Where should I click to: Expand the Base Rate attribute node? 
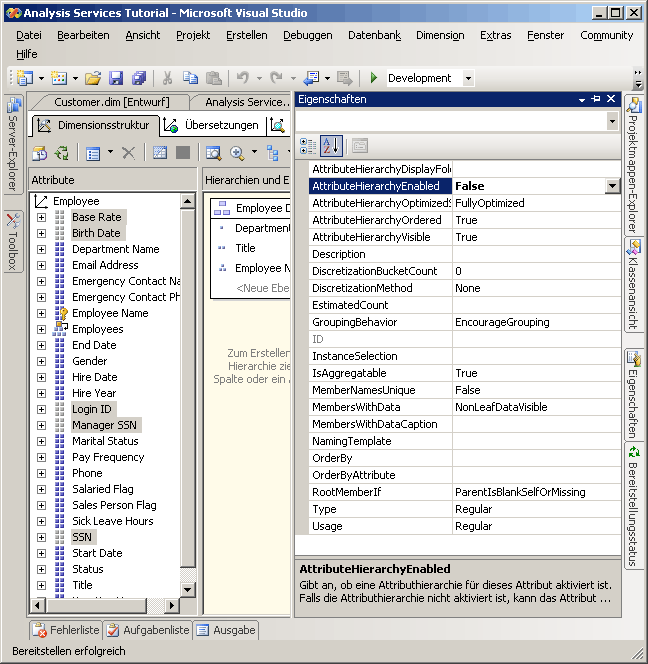click(41, 217)
